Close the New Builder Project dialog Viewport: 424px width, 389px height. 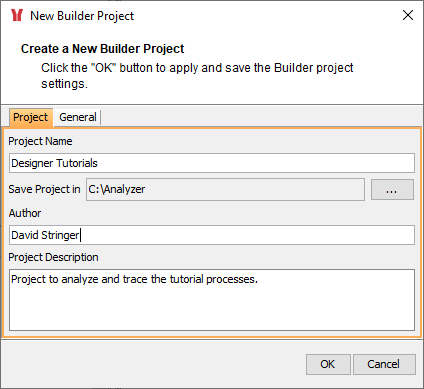pos(408,15)
